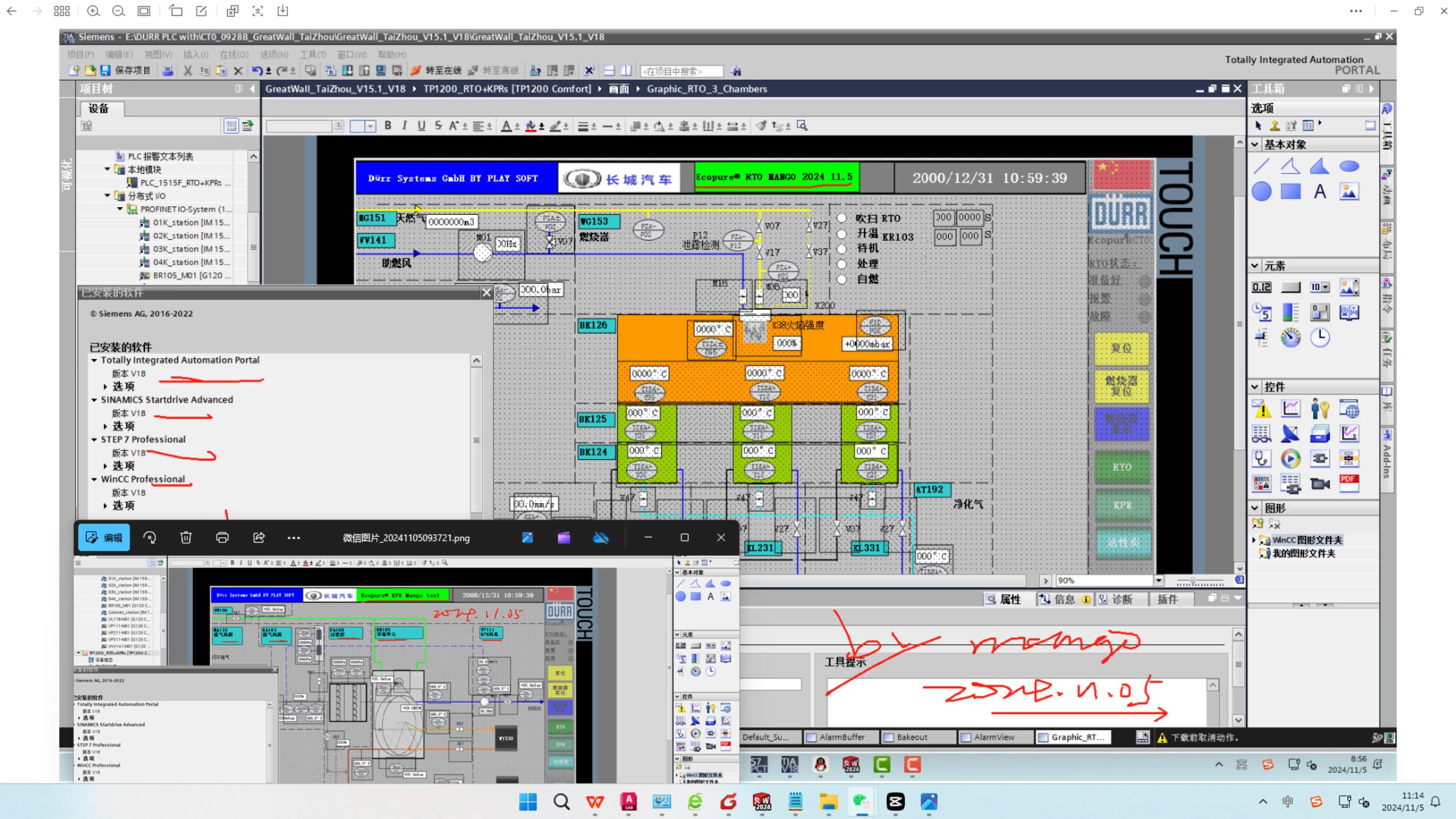Insert an Alarm view control
Viewport: 1456px width, 819px height.
tap(1261, 408)
